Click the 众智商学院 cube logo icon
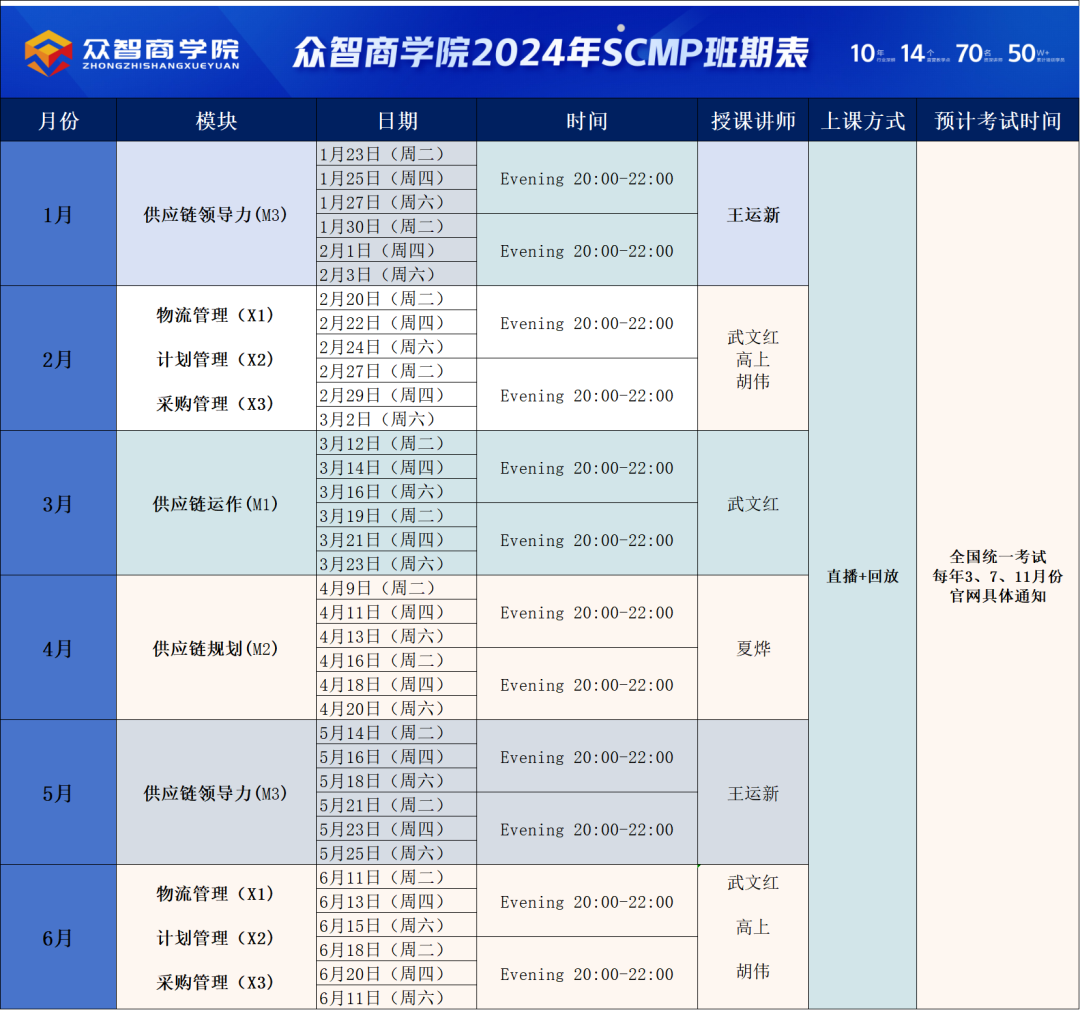Screen dimensions: 1080x1010 48,52
